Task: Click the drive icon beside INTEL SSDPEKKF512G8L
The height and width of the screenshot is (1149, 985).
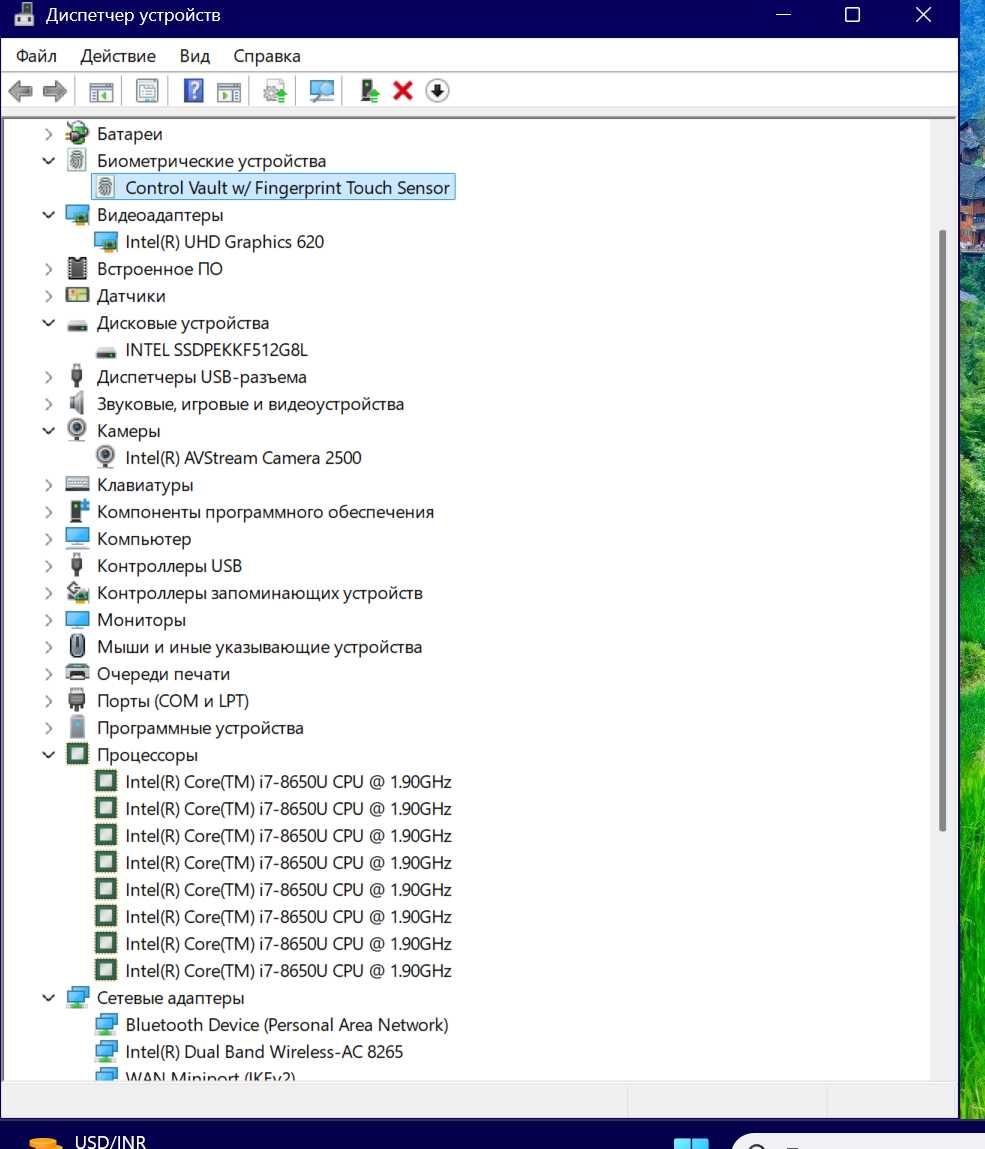Action: pyautogui.click(x=106, y=352)
